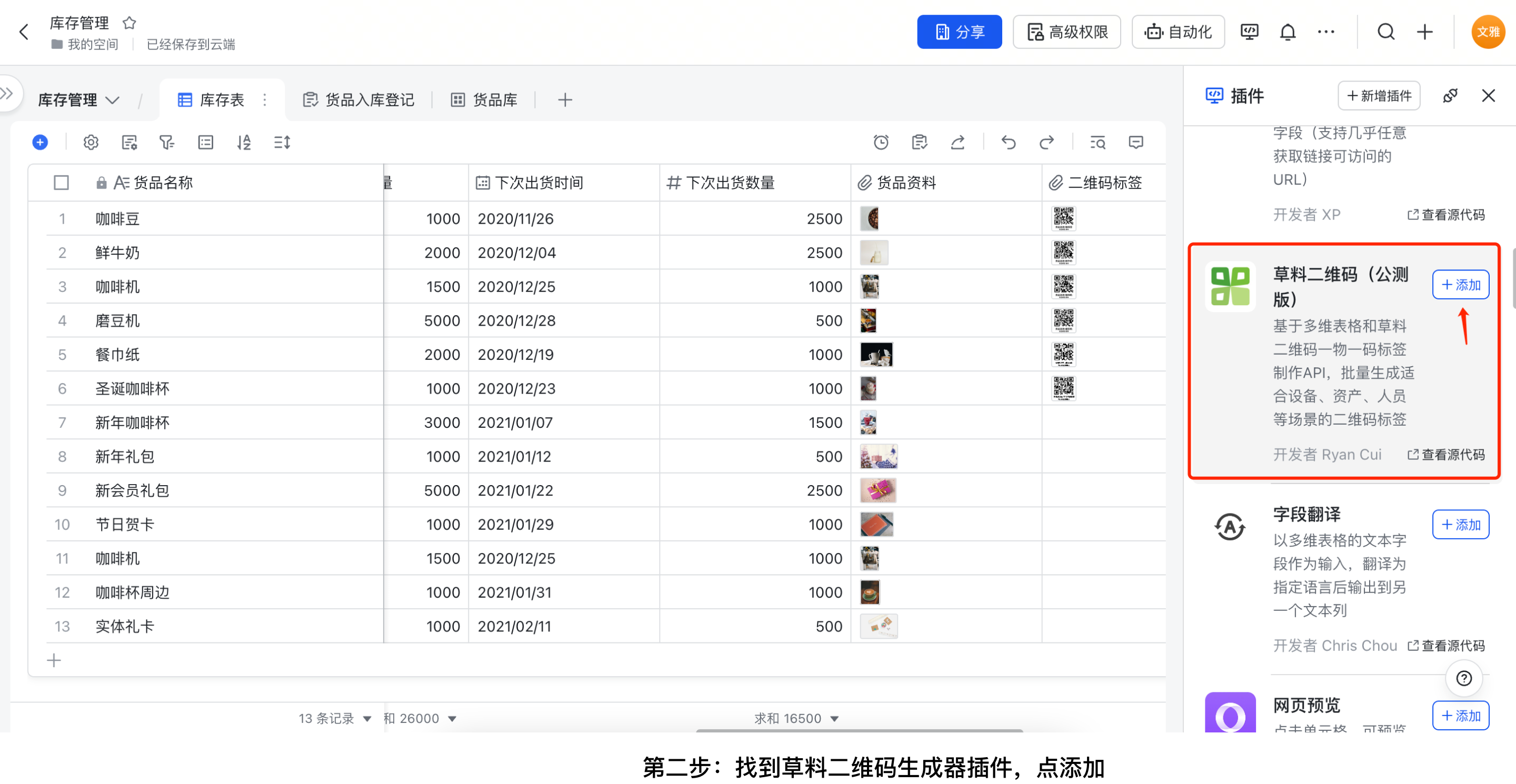Open the comments icon in toolbar

click(1136, 143)
